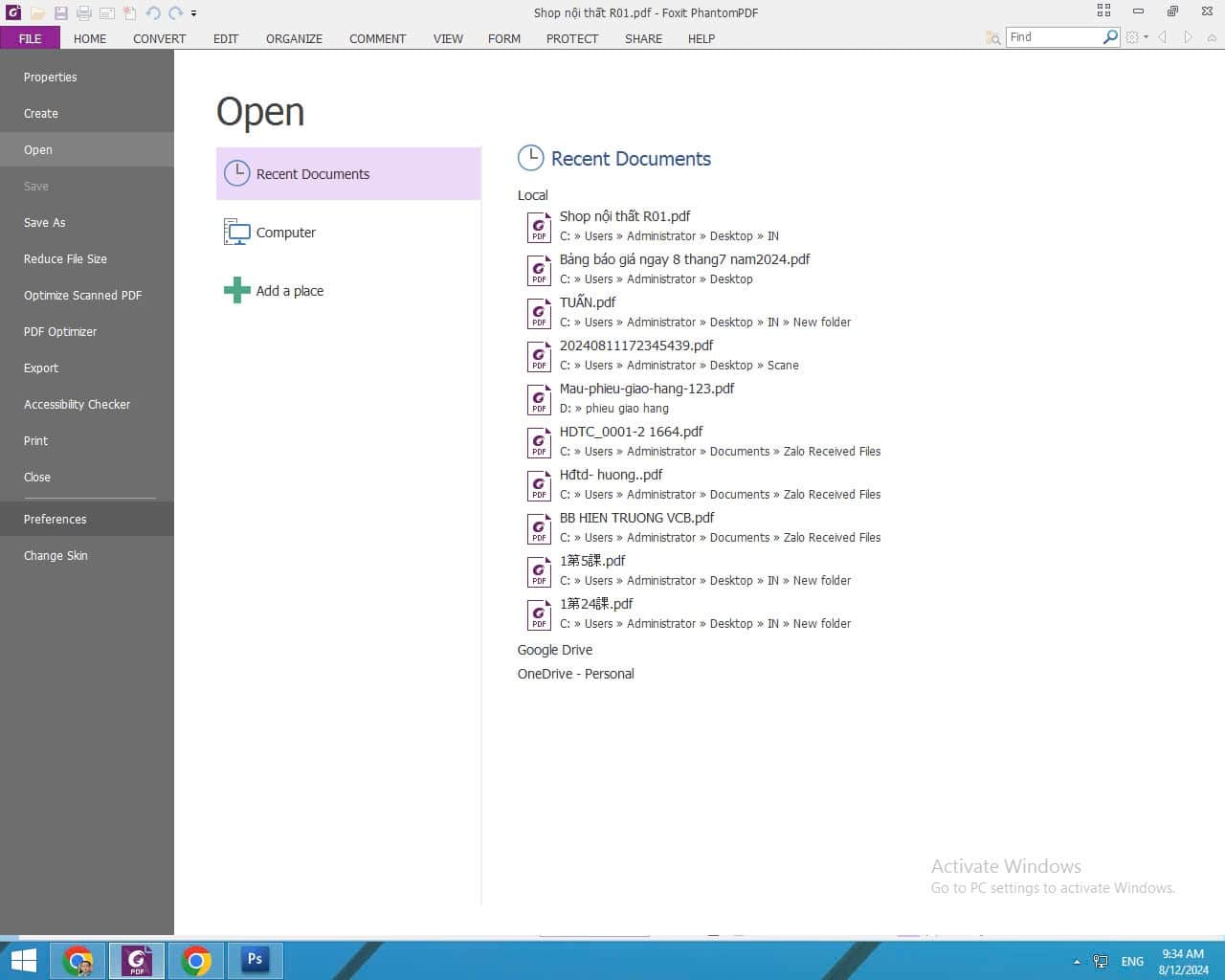Click the Foxit PhantomPDF logo in the title bar

click(13, 12)
